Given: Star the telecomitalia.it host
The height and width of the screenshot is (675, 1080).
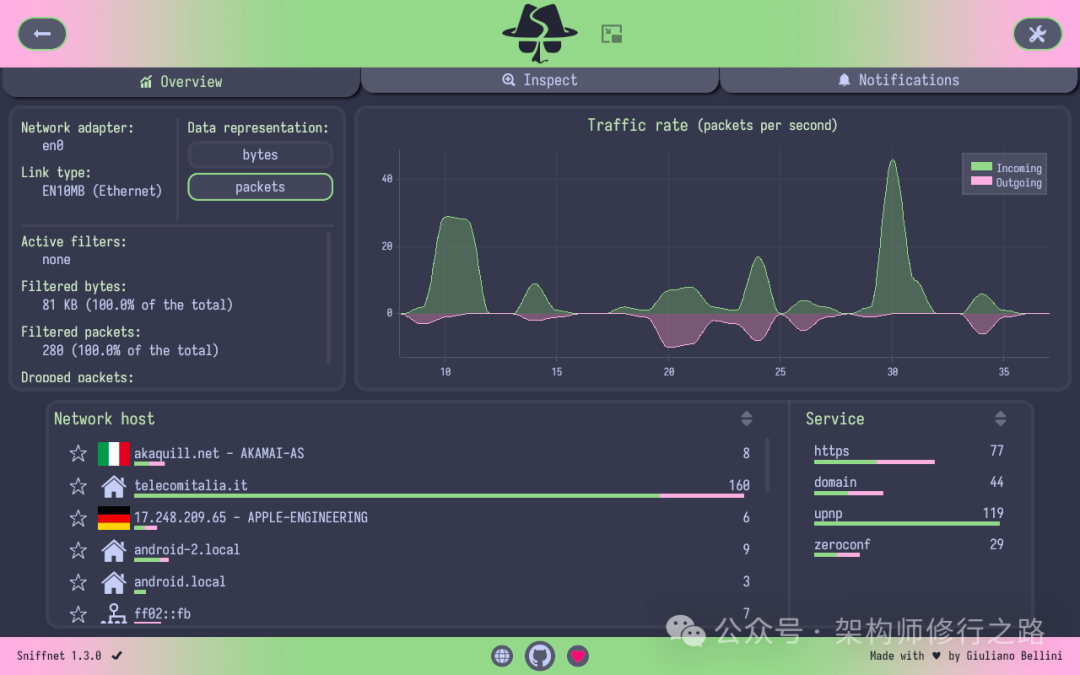Looking at the screenshot, I should click(x=78, y=486).
